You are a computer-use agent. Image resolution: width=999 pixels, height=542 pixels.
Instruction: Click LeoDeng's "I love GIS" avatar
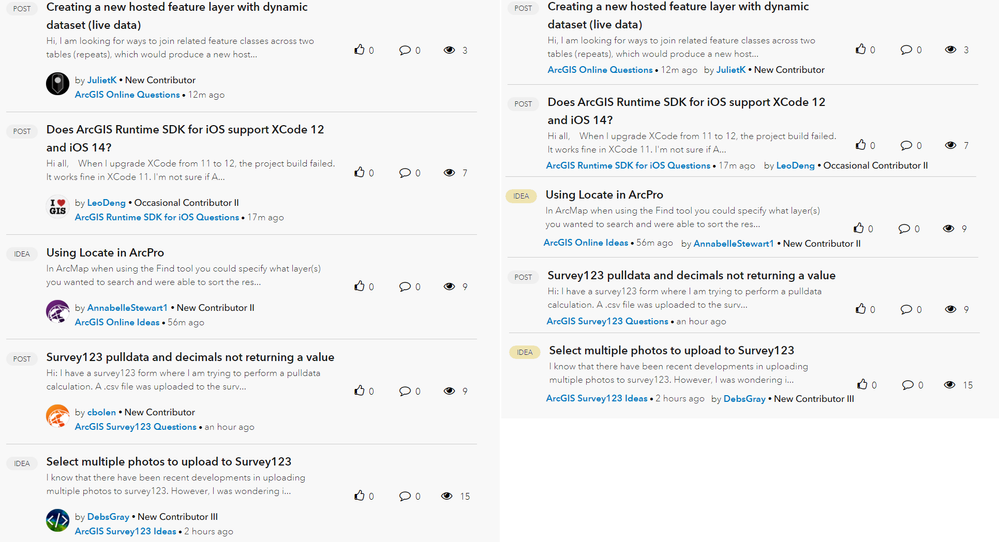point(57,207)
